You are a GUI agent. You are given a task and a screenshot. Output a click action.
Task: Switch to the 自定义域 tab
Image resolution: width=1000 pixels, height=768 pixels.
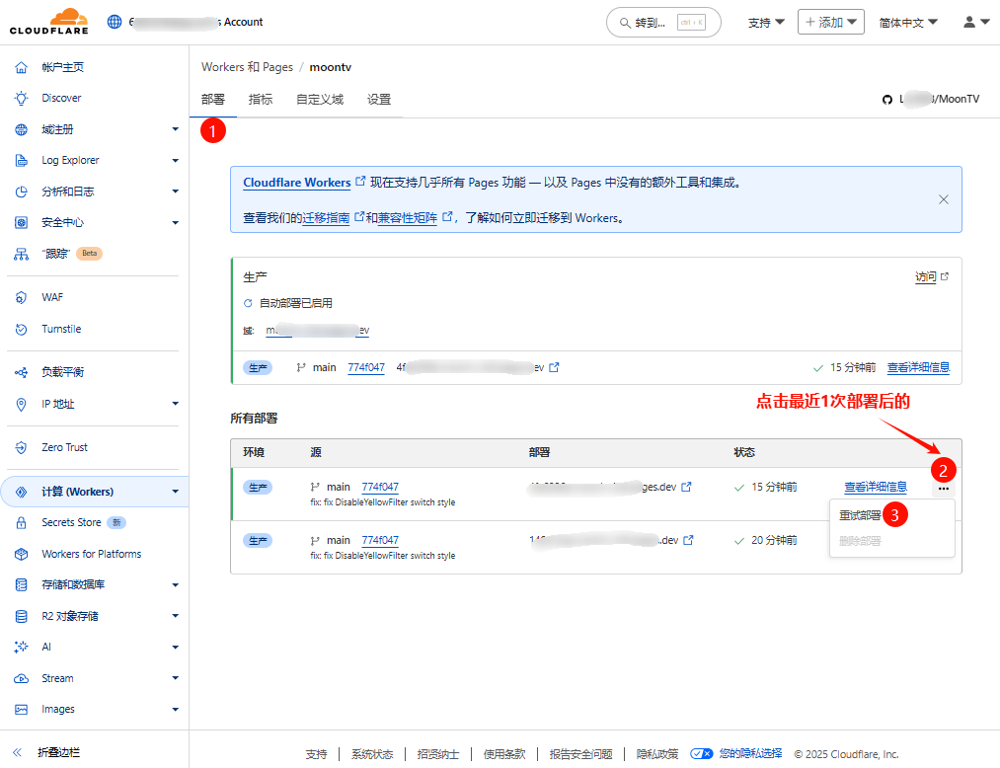click(x=320, y=100)
